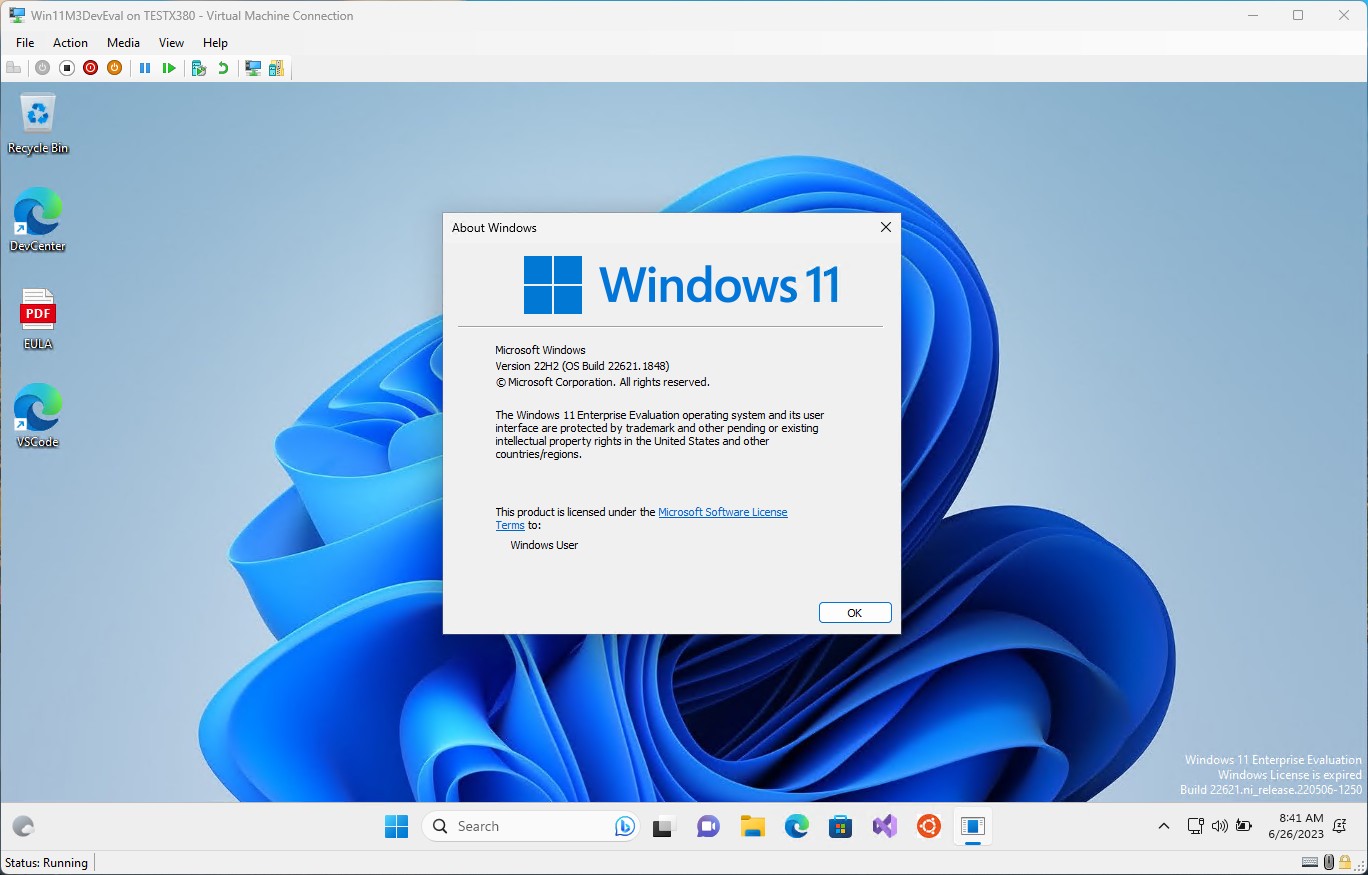Adjust system volume from the tray
This screenshot has height=875, width=1368.
[x=1219, y=826]
